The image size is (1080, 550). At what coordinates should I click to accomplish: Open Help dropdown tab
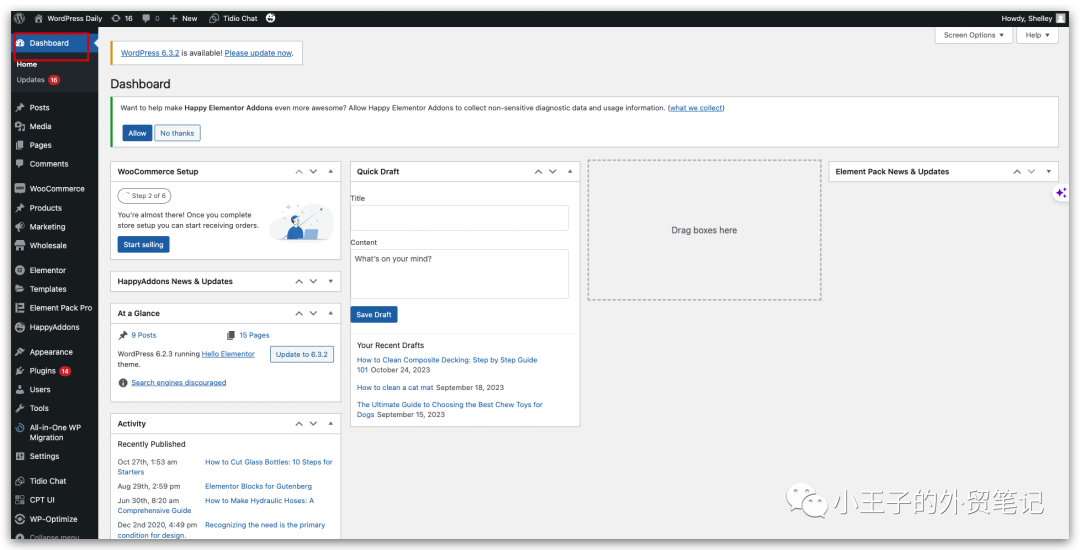click(1037, 35)
